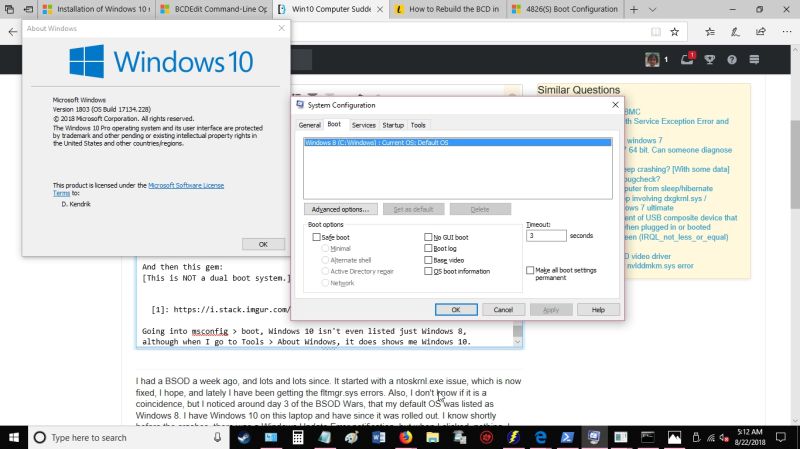The width and height of the screenshot is (800, 449).
Task: Open a new Edge tab with plus button
Action: [634, 9]
